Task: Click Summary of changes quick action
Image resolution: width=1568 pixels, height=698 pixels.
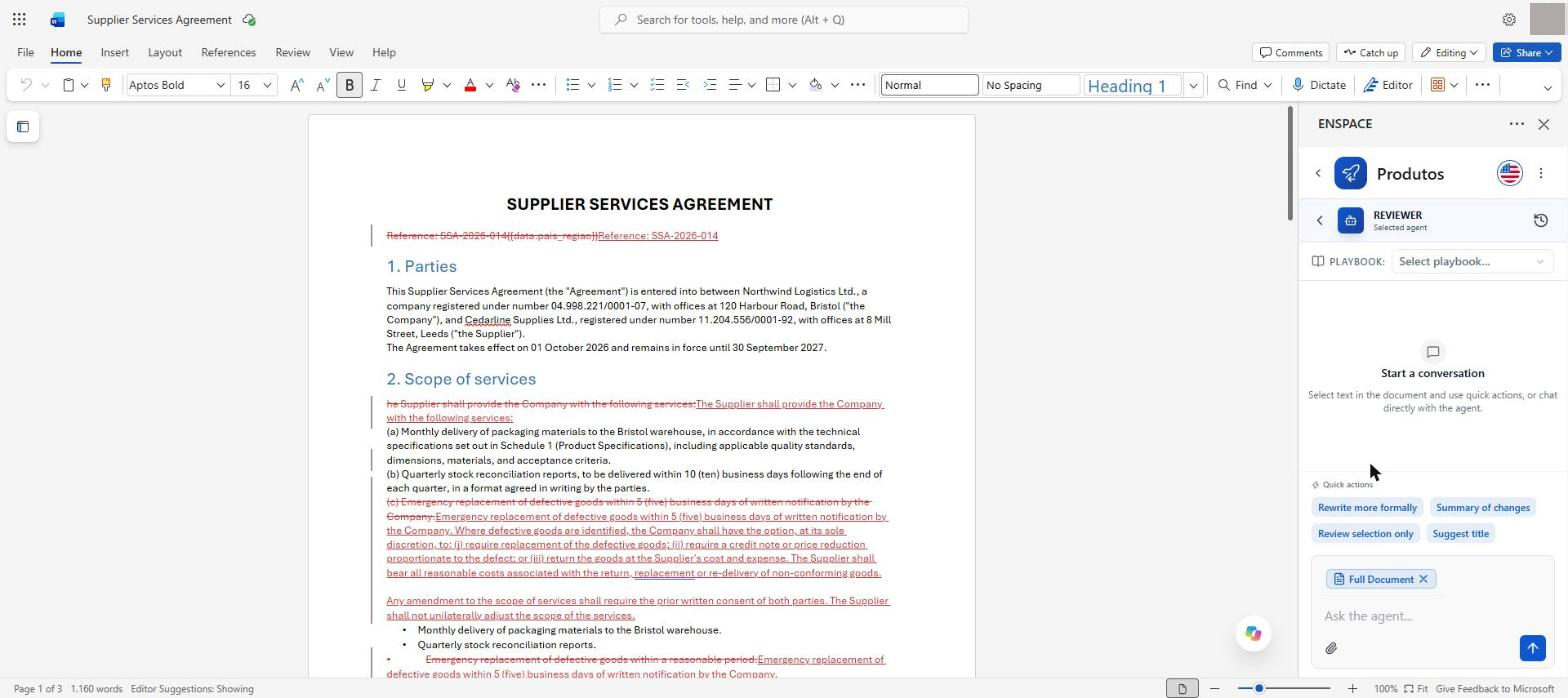Action: (1482, 508)
